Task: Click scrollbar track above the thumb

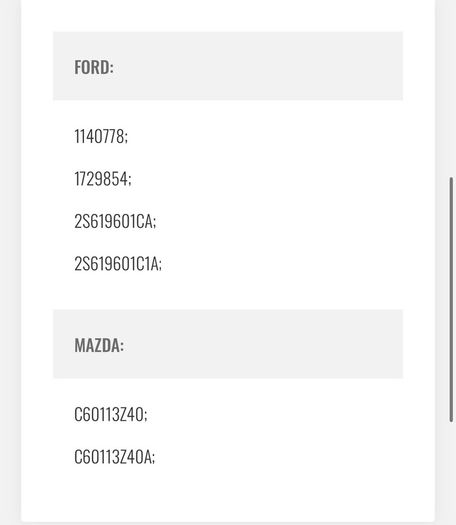Action: (451, 87)
